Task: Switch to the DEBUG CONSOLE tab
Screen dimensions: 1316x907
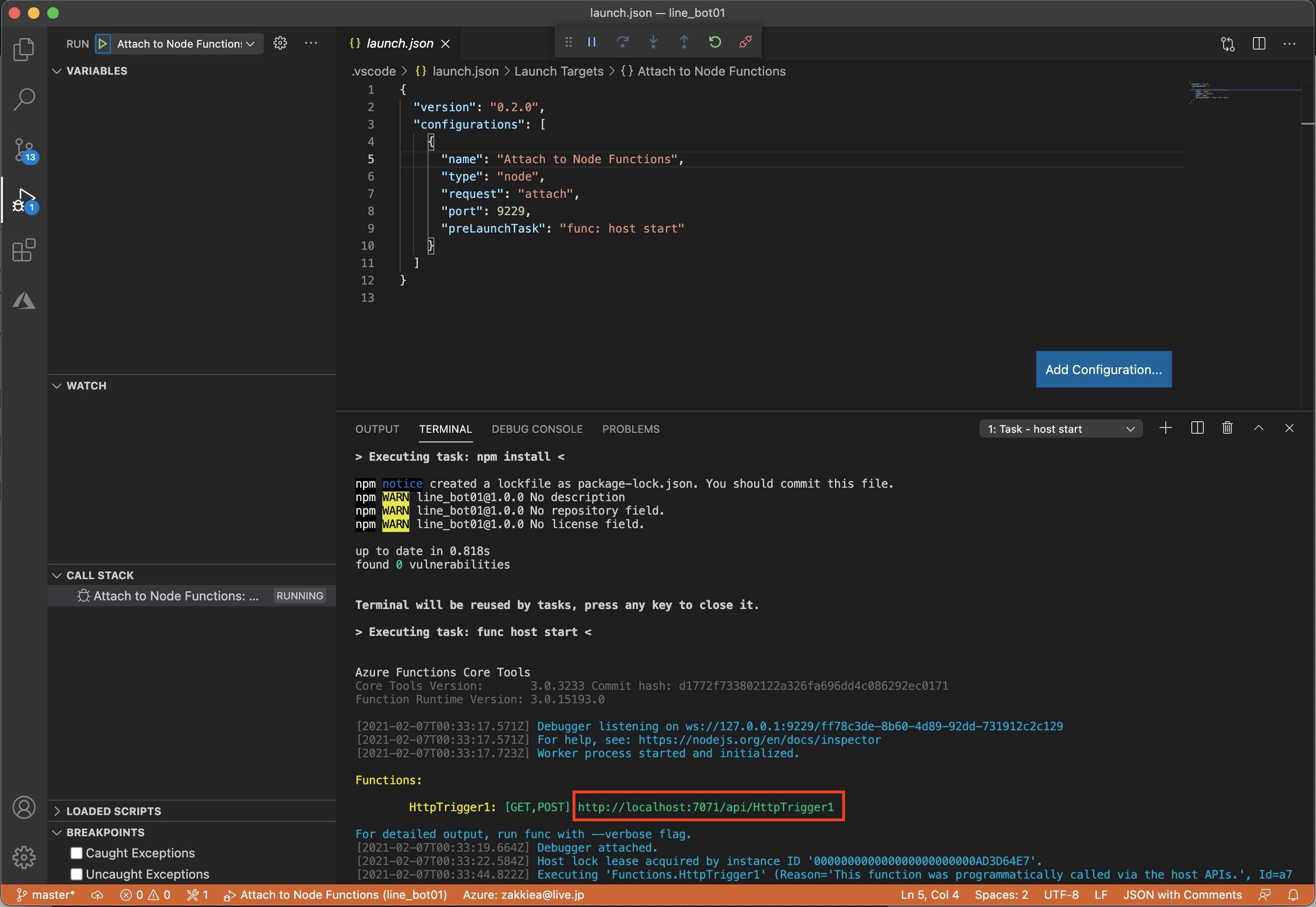Action: tap(536, 429)
